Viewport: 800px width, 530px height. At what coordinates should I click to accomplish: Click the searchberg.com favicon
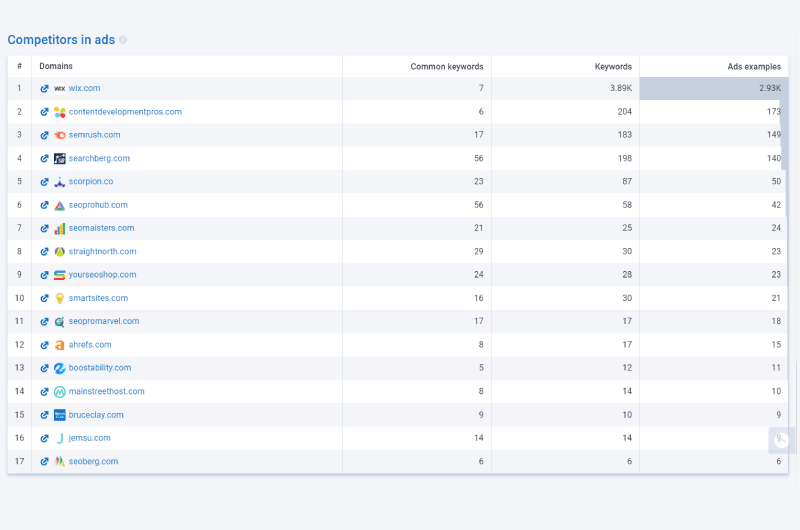pos(60,159)
